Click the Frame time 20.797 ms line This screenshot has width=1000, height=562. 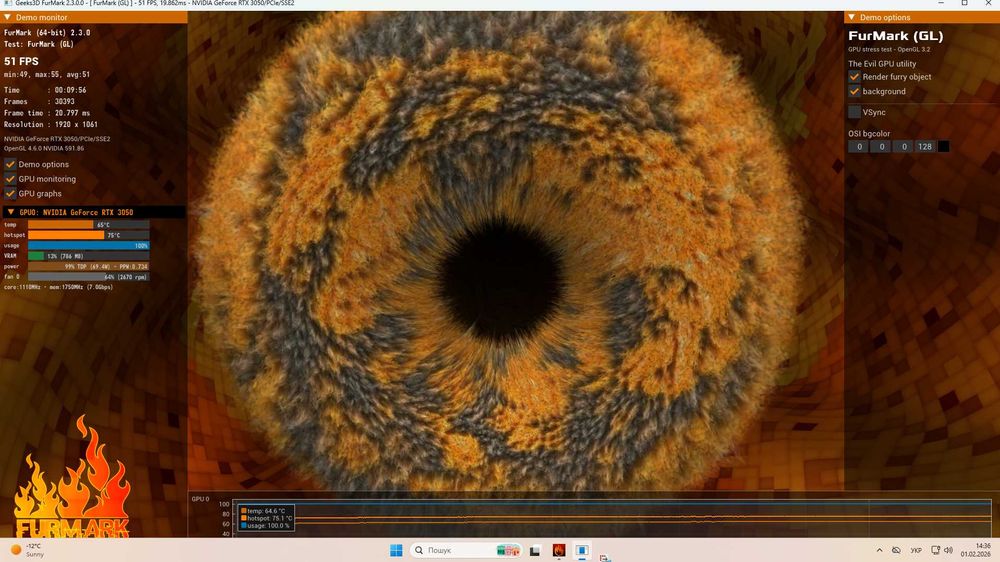click(x=47, y=113)
